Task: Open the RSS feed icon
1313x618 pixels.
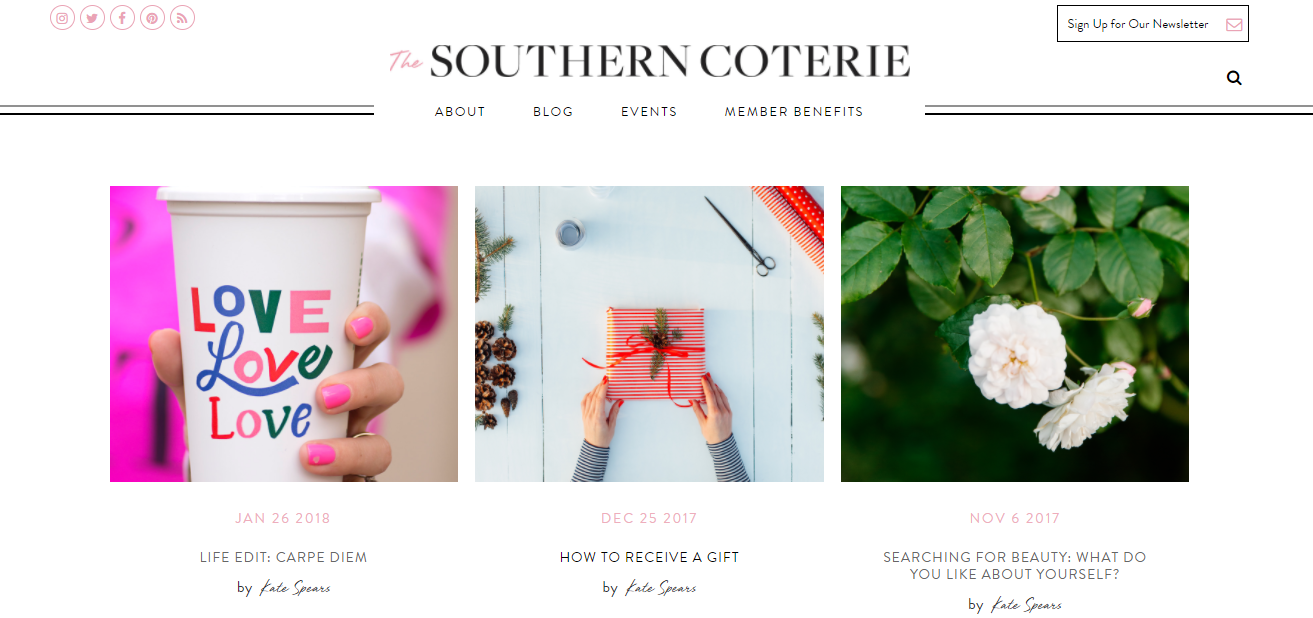Action: [x=182, y=18]
